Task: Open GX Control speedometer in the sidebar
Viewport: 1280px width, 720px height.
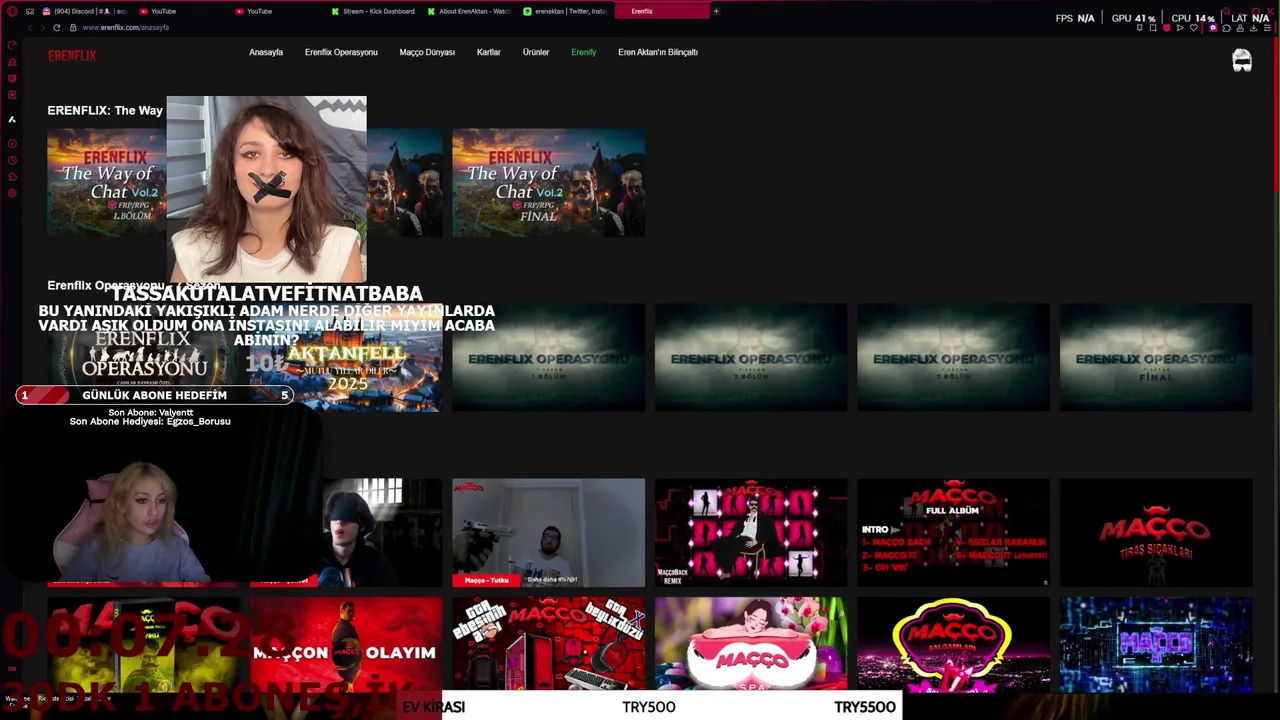Action: click(x=12, y=45)
